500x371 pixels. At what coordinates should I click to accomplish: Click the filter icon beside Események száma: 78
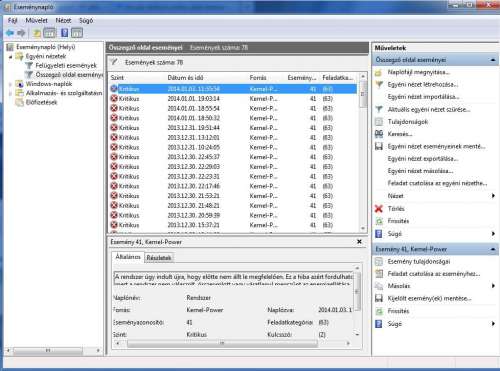tap(114, 62)
